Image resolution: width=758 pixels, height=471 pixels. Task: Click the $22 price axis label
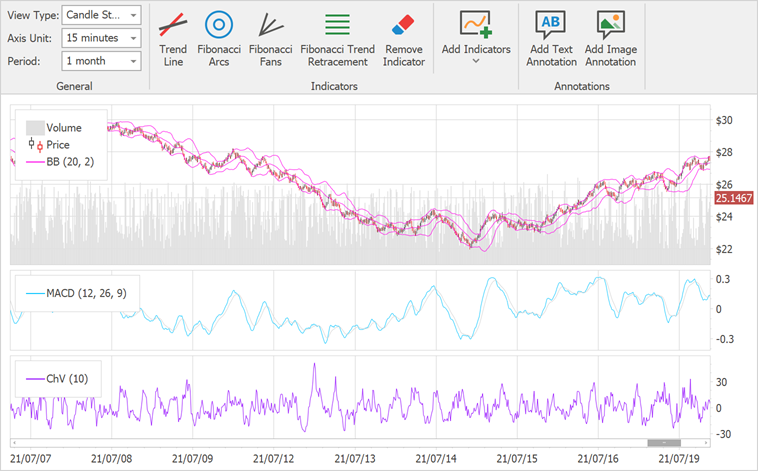click(724, 250)
